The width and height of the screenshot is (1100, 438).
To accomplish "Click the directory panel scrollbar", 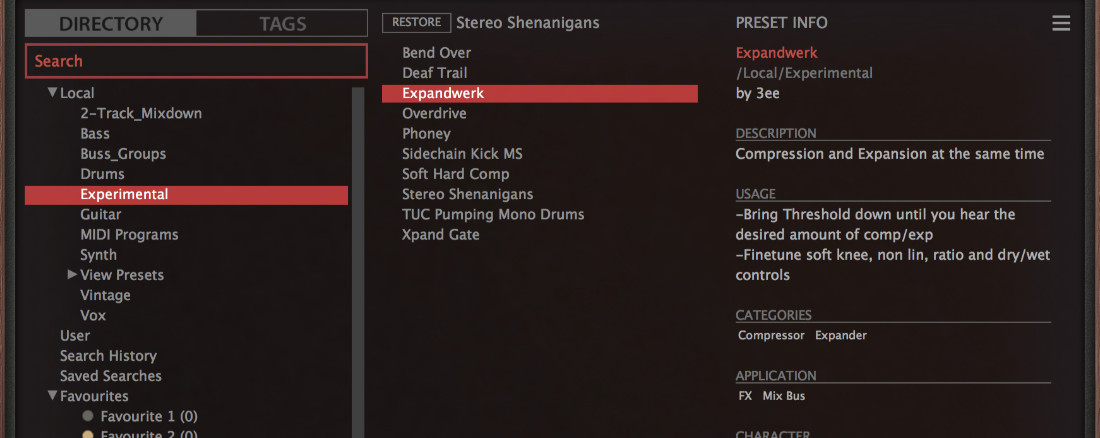I will (358, 250).
